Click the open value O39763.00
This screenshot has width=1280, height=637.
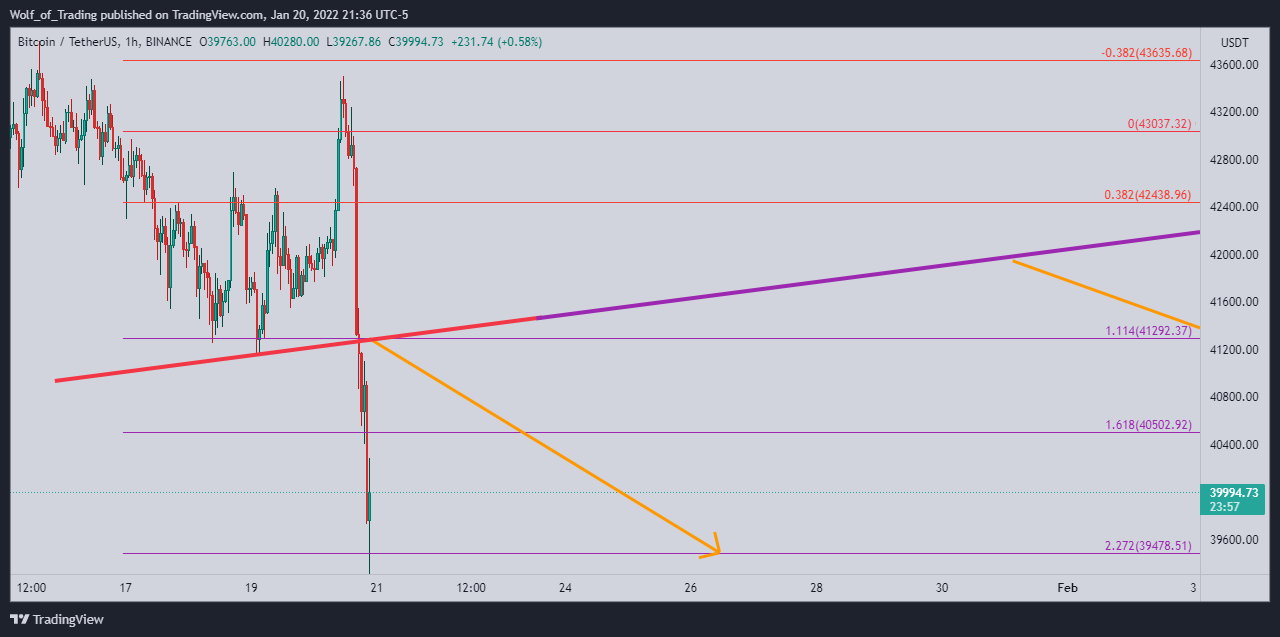tap(228, 42)
